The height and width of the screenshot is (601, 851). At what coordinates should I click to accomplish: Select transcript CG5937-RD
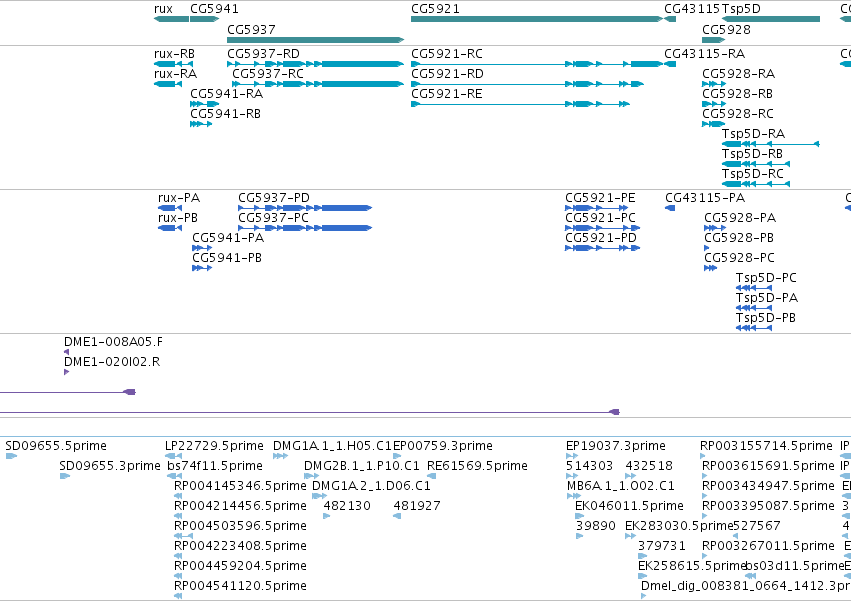point(263,54)
